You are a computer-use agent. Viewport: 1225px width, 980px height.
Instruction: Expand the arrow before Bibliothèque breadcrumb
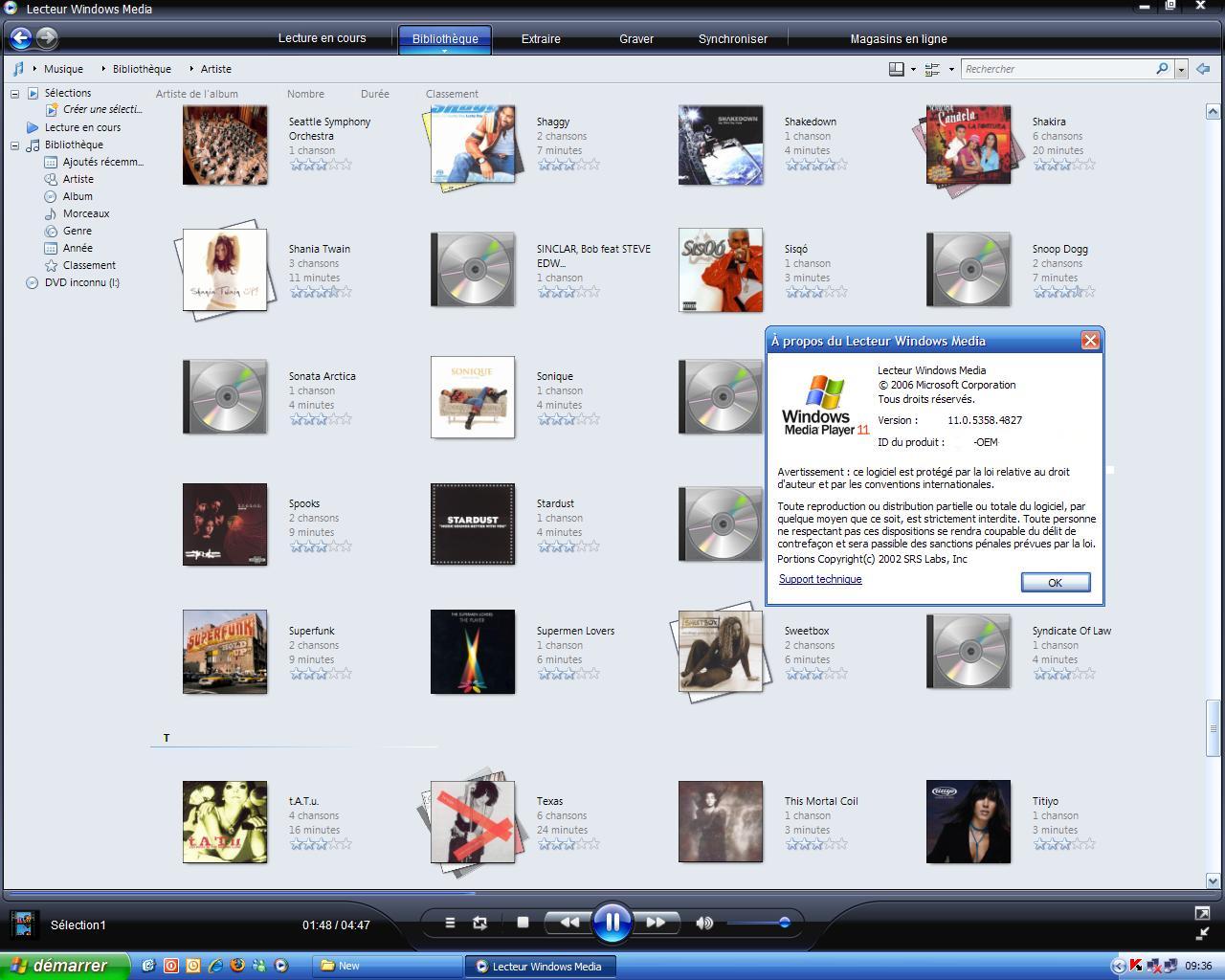103,69
